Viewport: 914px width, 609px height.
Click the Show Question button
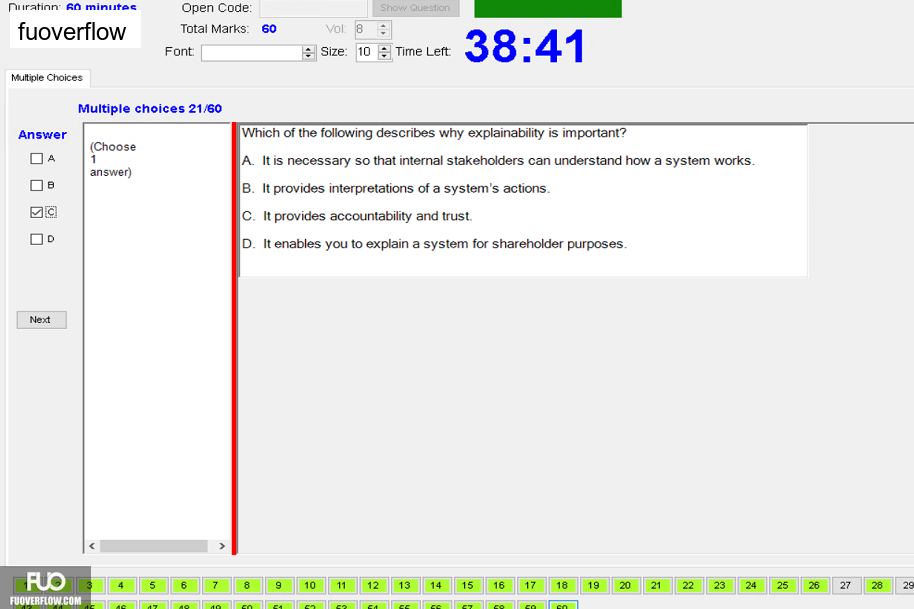click(x=416, y=8)
